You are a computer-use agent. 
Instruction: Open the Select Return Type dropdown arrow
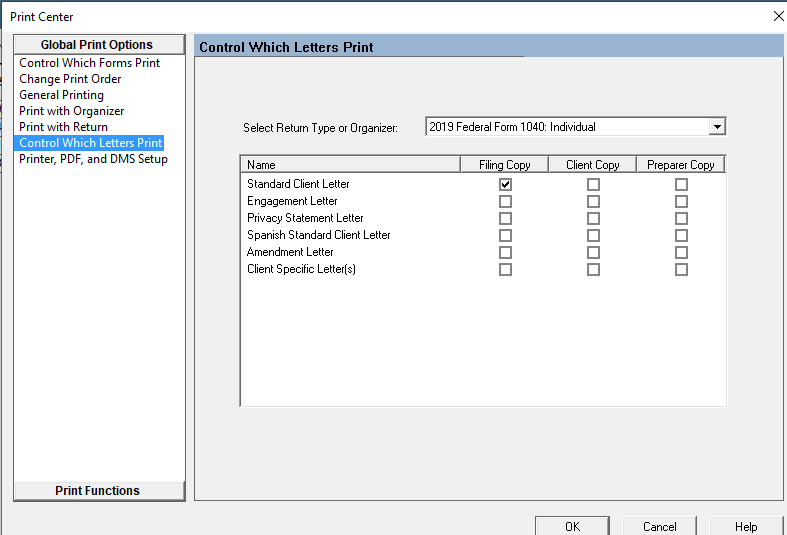[x=716, y=127]
